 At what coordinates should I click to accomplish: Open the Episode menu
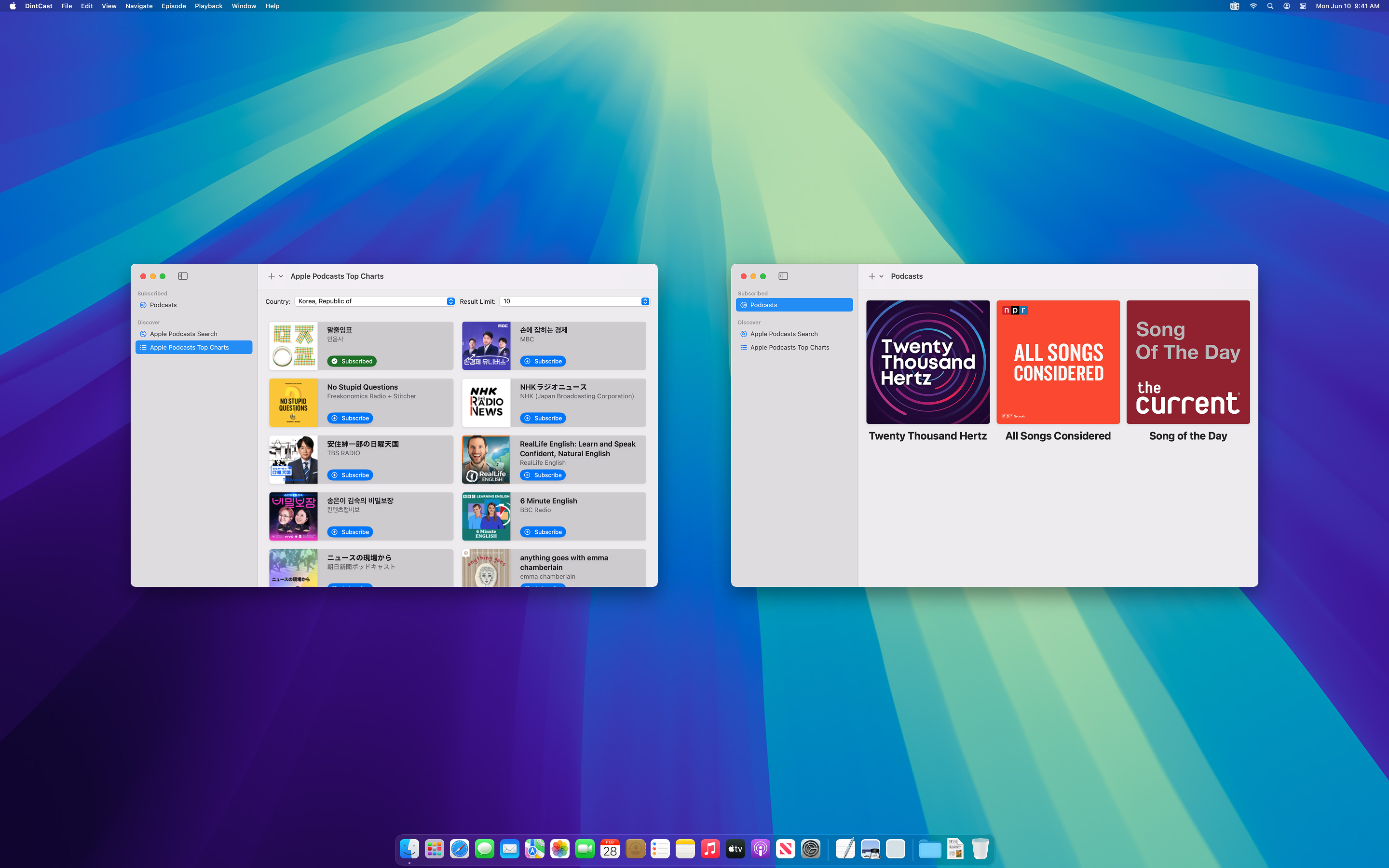(x=173, y=6)
